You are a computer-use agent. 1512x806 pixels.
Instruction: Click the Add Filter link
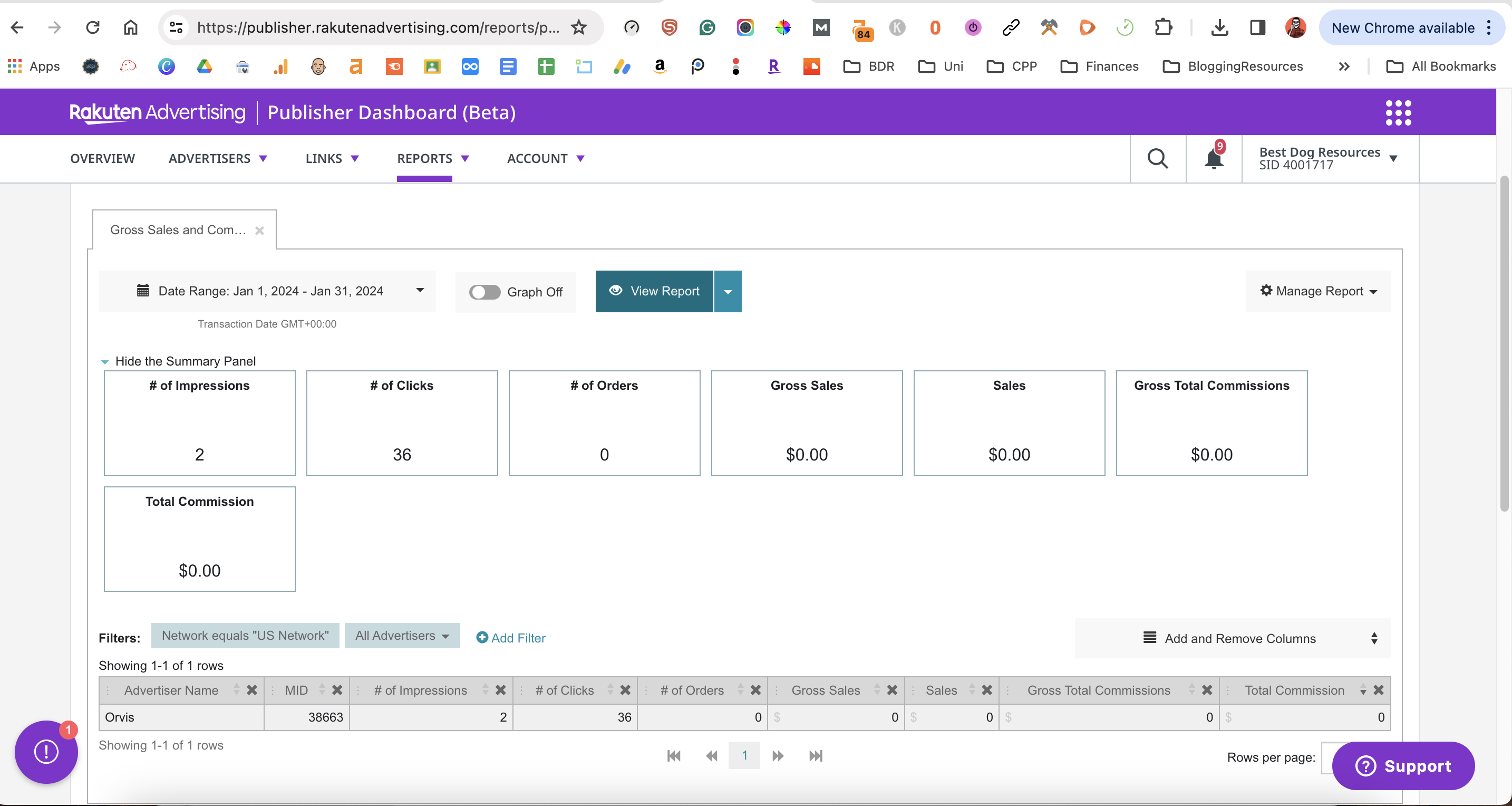(x=511, y=638)
